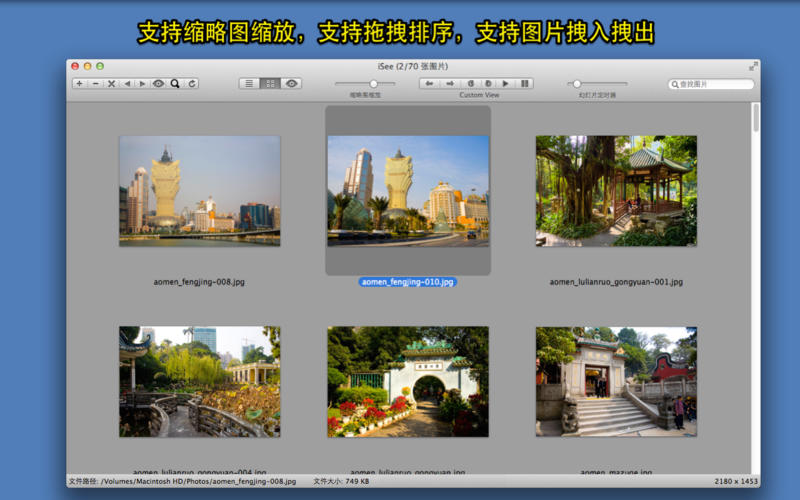Click the plus (add images) toolbar icon
Screen dimensions: 800x500
click(80, 84)
